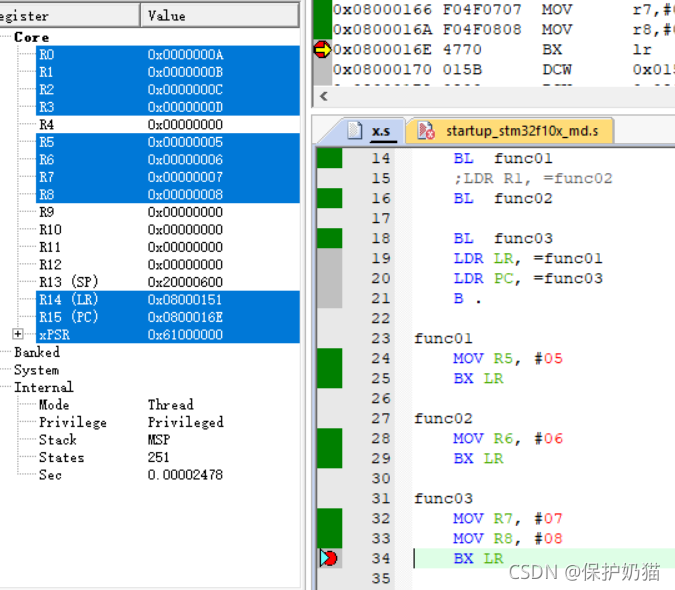Open the startup_stm32f10x_md.s tab
Viewport: 675px width, 590px height.
click(510, 131)
